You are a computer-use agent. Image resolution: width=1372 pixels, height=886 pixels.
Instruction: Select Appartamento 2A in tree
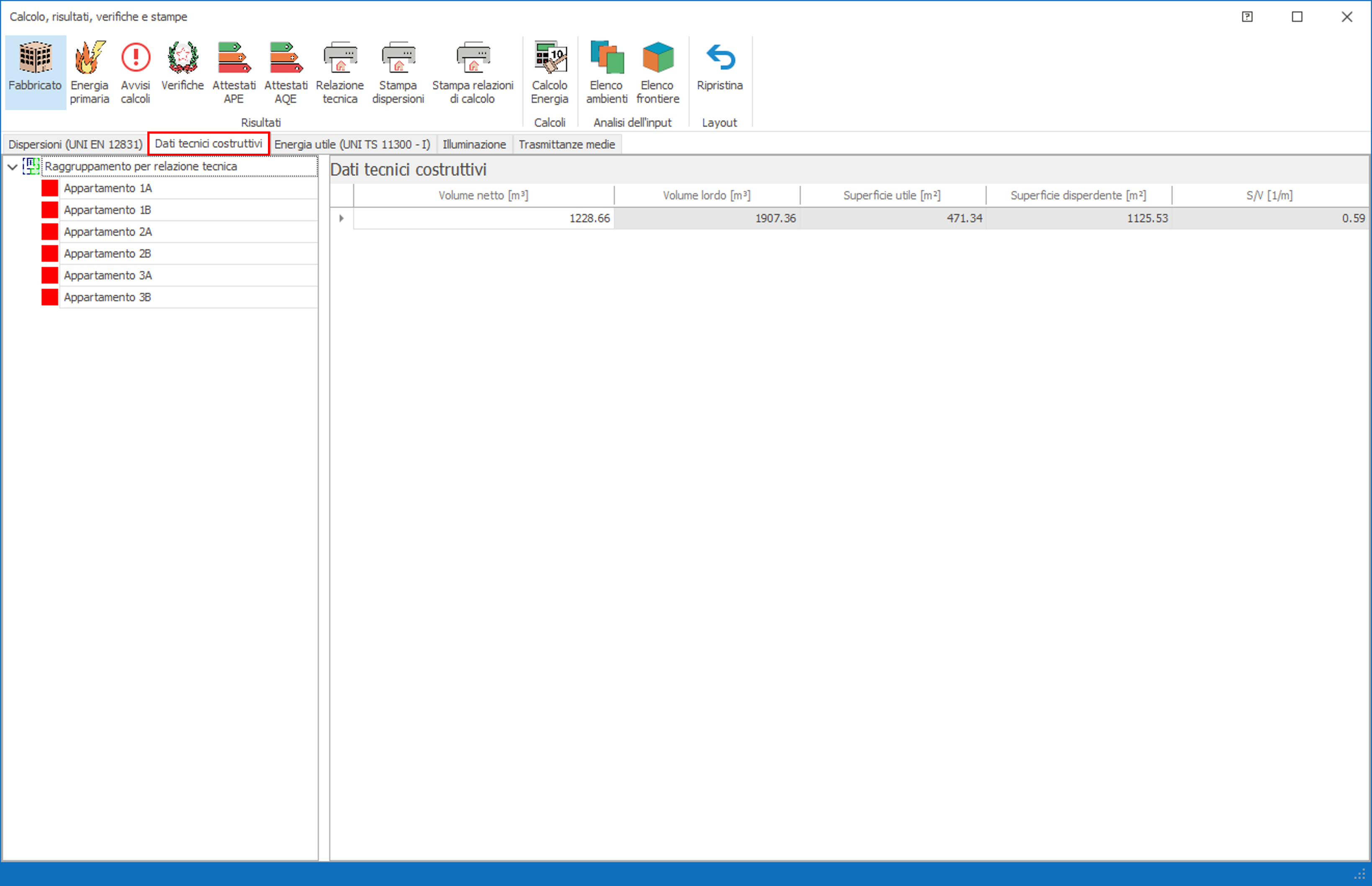click(x=108, y=232)
